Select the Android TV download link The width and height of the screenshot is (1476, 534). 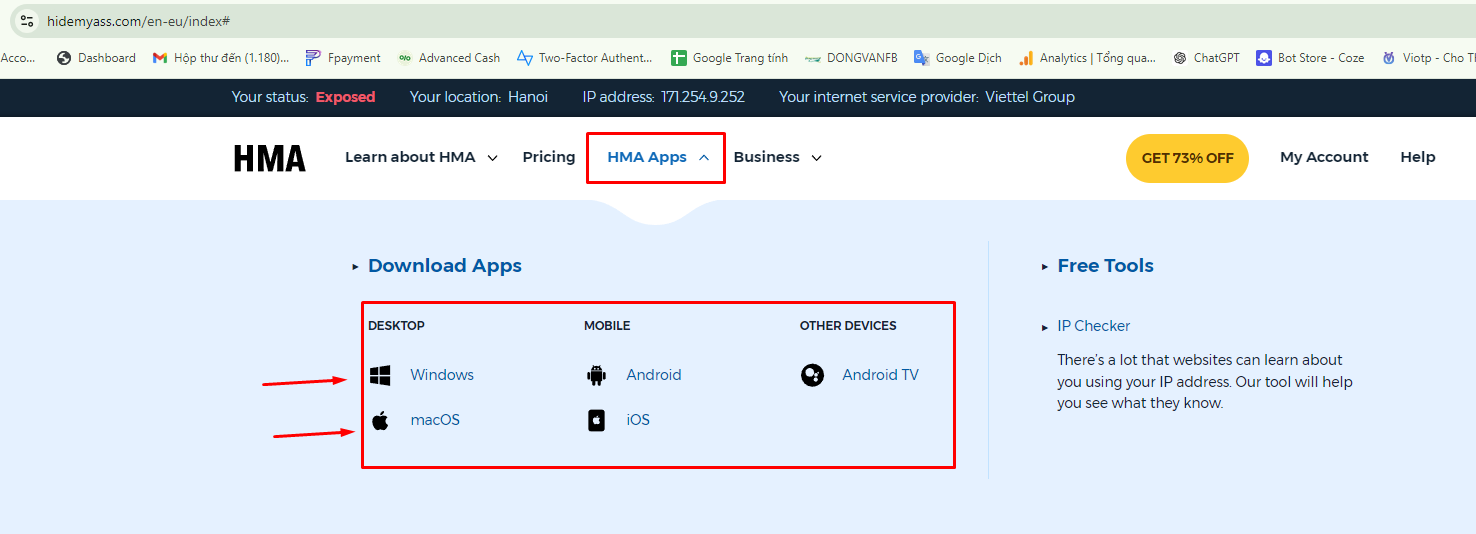[x=880, y=375]
